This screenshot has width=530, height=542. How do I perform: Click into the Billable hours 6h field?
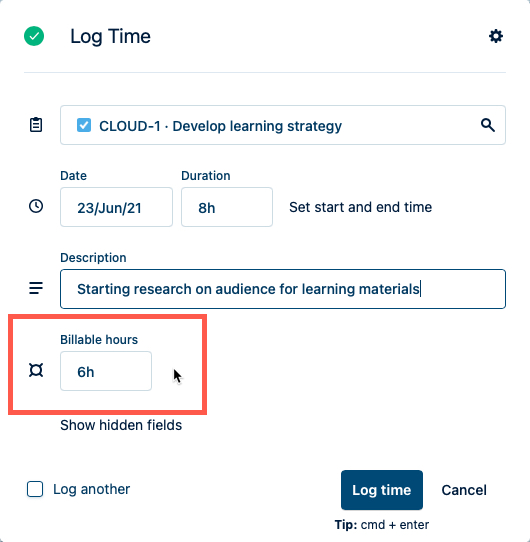(106, 371)
